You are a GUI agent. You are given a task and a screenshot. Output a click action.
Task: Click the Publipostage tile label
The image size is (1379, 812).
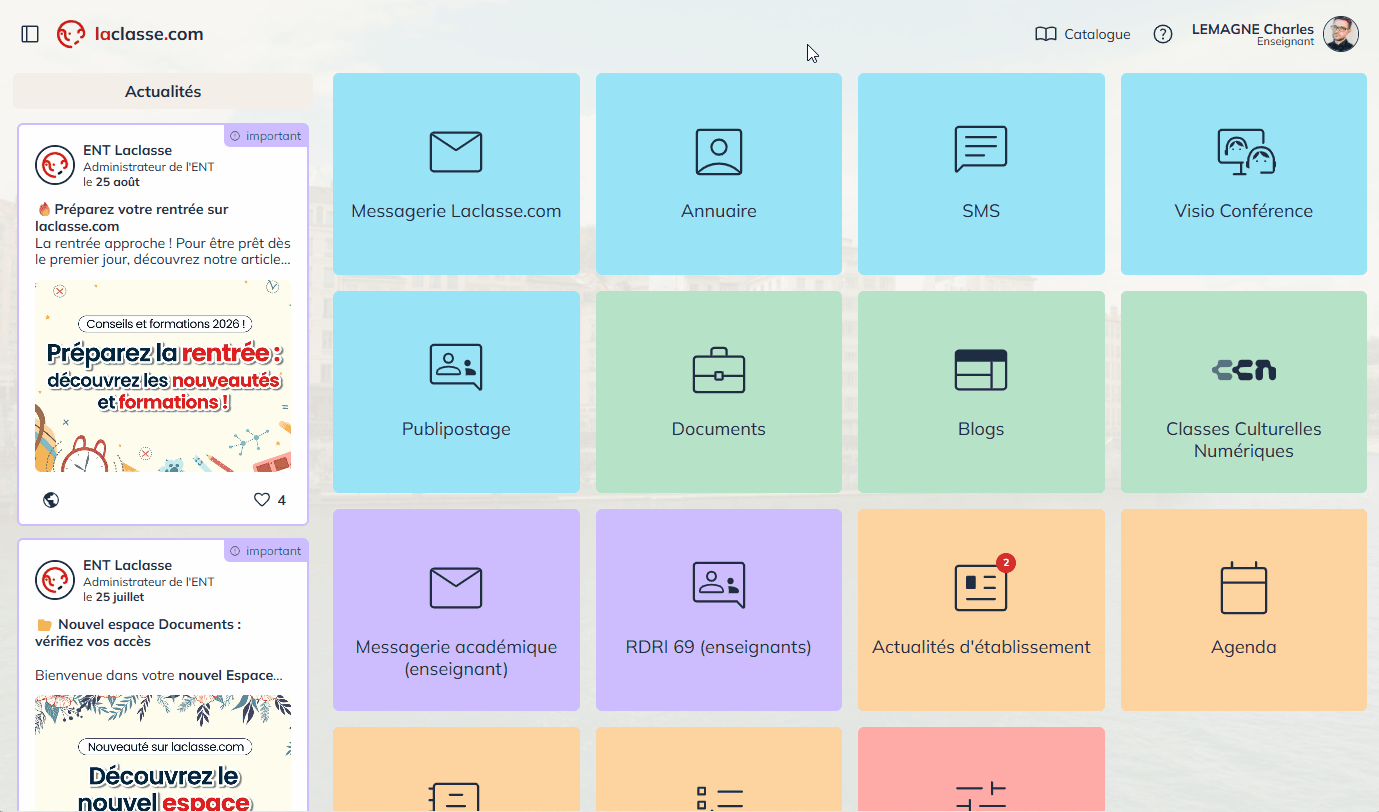point(456,429)
